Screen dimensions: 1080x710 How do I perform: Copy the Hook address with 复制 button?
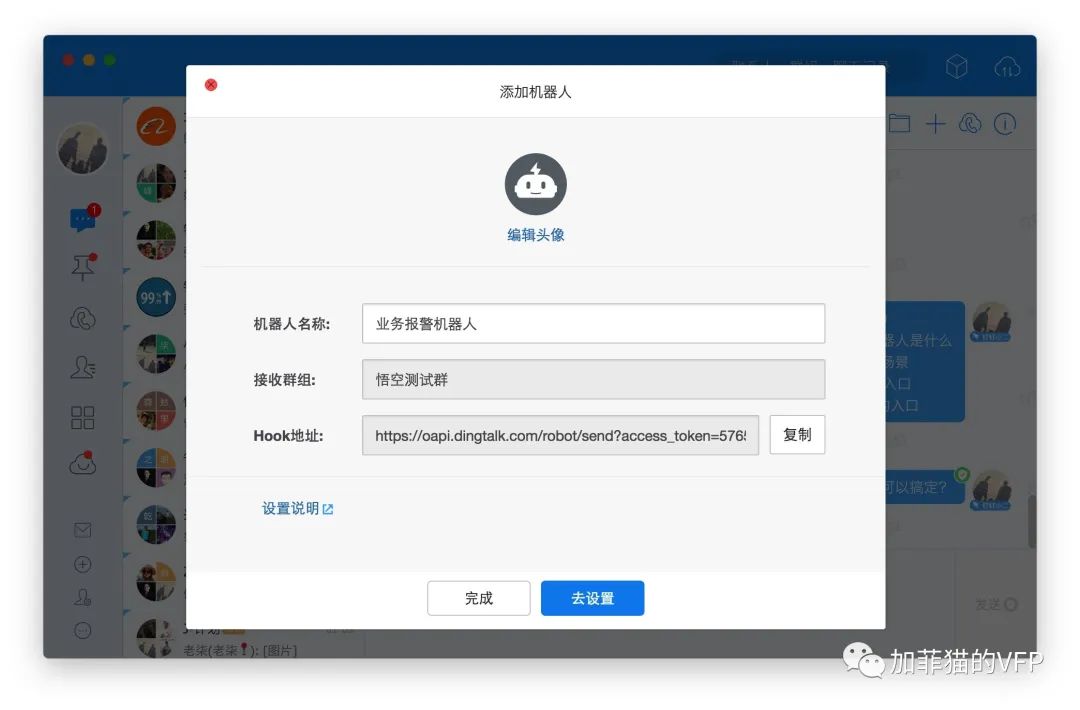797,435
